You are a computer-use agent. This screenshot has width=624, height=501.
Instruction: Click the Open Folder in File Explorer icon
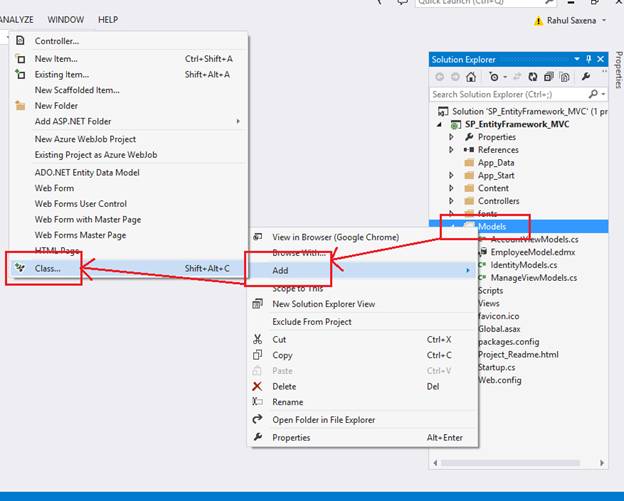click(x=257, y=419)
